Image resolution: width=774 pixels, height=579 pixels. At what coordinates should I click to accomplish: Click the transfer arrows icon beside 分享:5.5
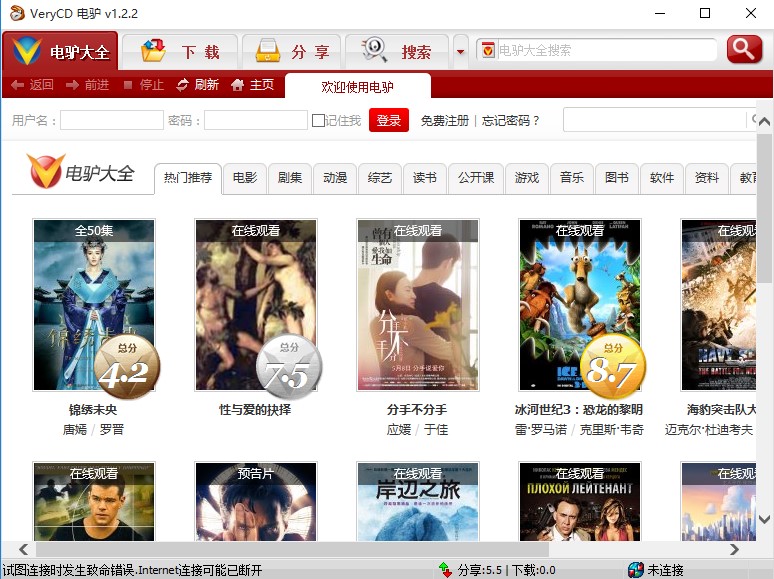pos(445,570)
